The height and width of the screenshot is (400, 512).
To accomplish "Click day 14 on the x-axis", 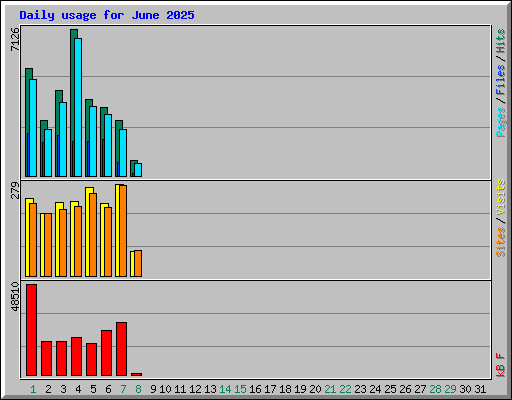I will click(x=225, y=389).
